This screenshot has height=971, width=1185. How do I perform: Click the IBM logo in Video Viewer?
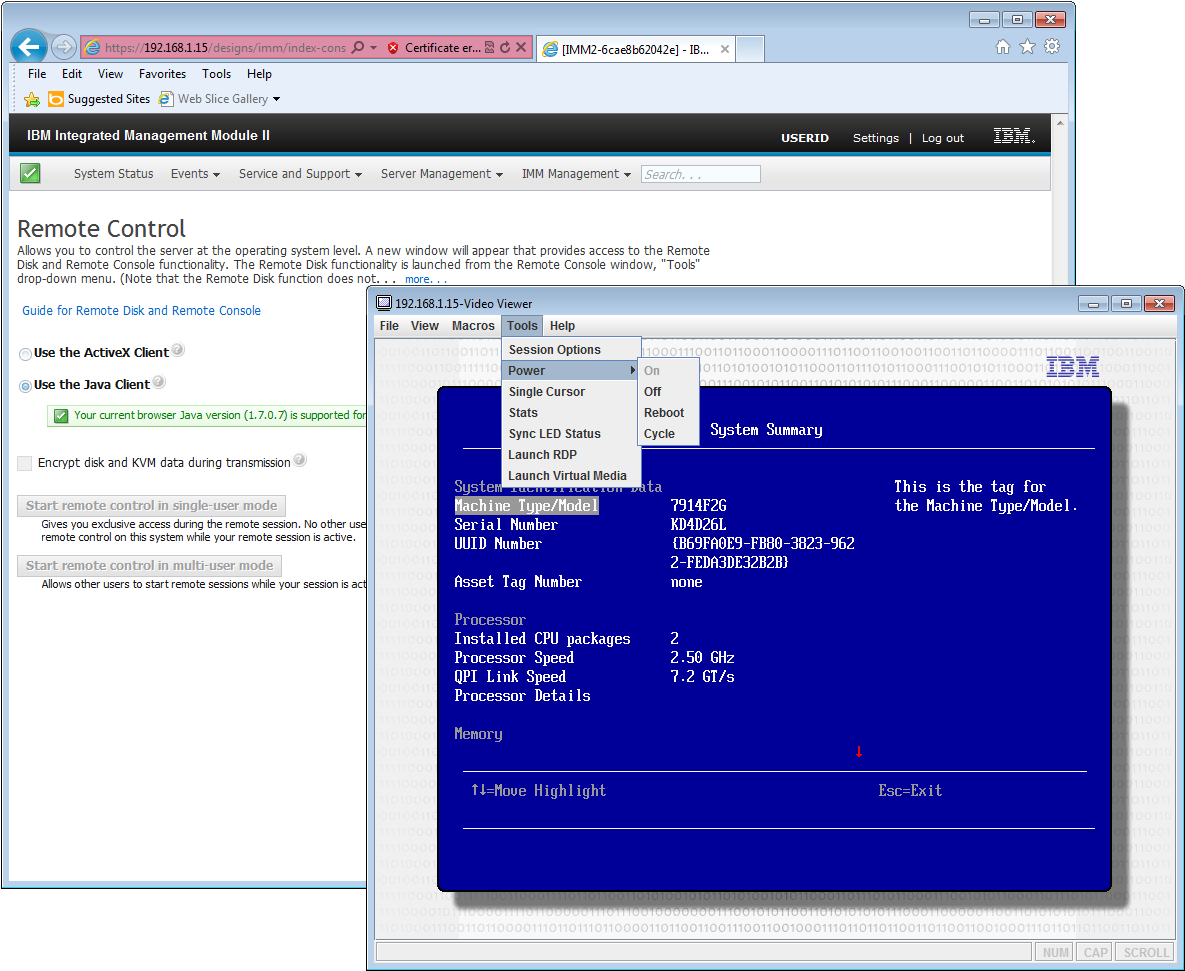tap(1072, 368)
